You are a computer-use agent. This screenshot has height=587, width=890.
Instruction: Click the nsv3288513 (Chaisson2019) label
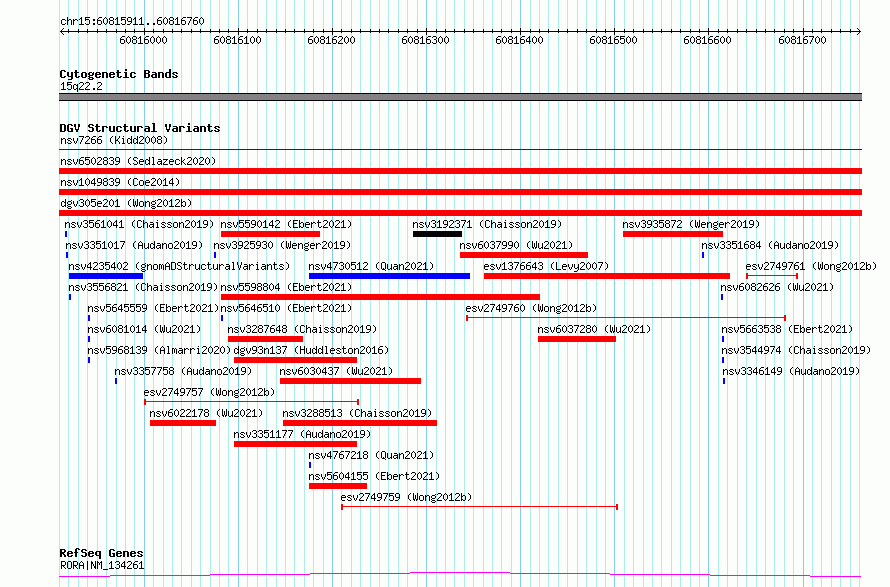pyautogui.click(x=357, y=413)
